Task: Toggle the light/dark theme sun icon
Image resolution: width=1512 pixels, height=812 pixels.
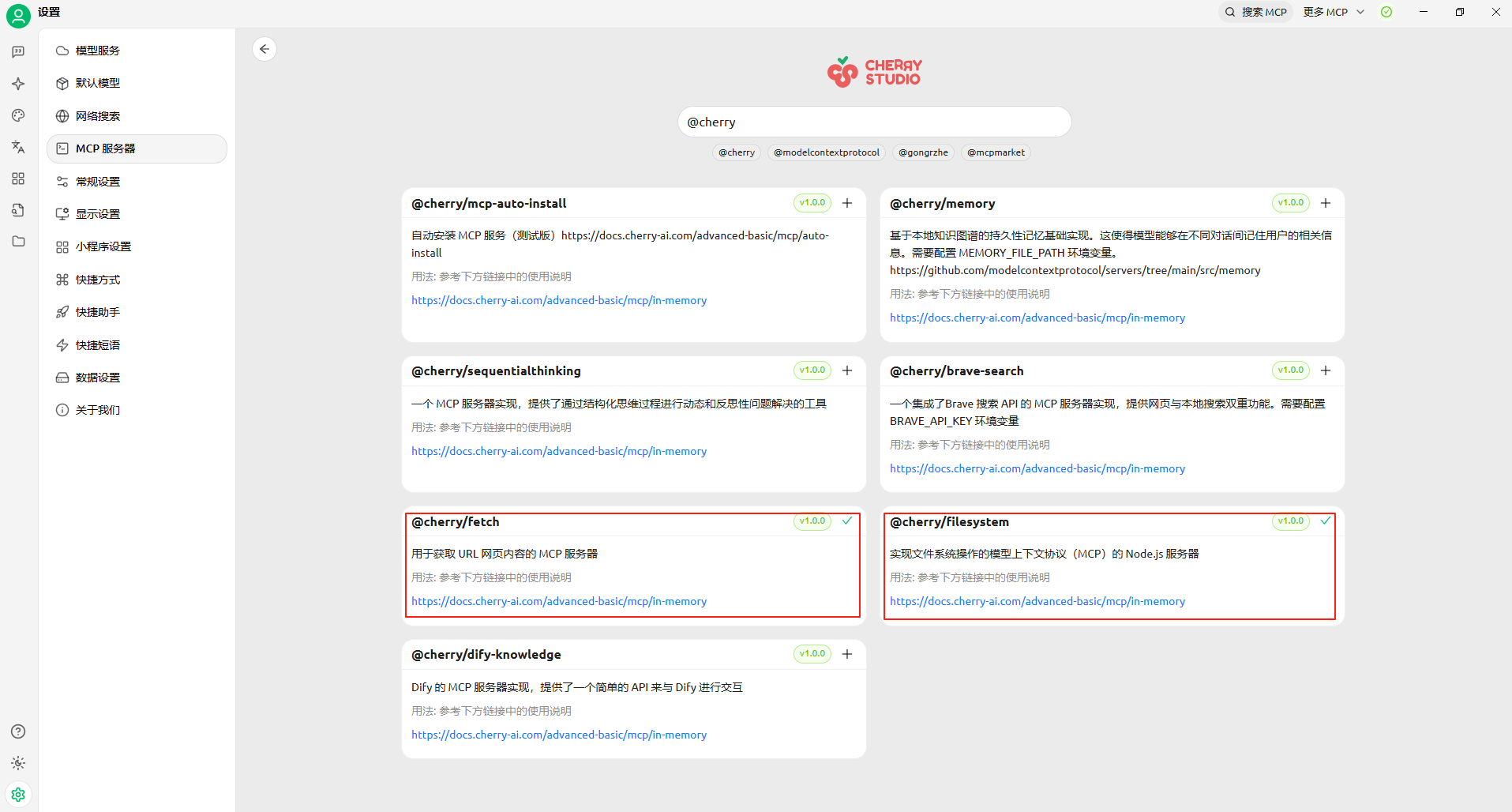Action: 18,763
